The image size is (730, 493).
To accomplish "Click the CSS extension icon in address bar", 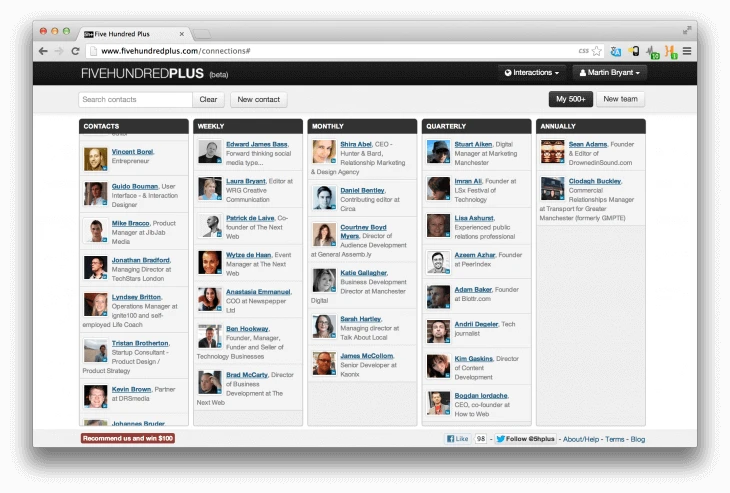I will [x=583, y=51].
